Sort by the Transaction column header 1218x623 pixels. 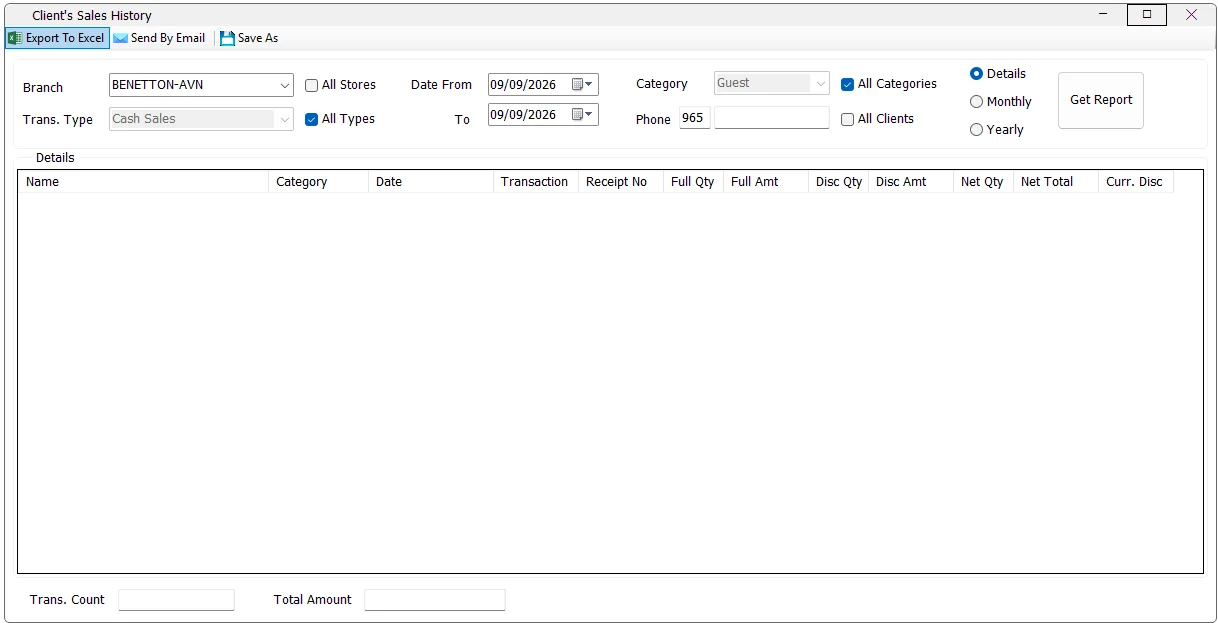[x=536, y=182]
